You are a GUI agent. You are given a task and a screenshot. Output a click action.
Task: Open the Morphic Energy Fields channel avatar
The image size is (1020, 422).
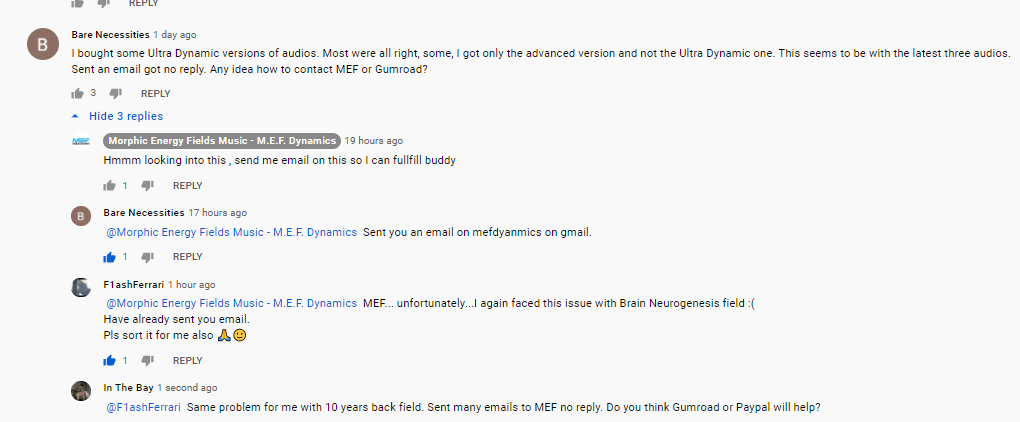pos(81,141)
